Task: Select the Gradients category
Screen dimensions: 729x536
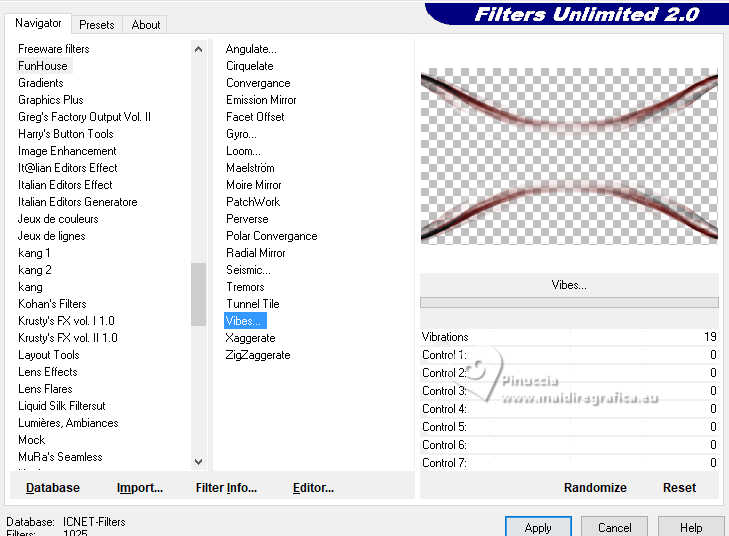Action: (x=40, y=83)
